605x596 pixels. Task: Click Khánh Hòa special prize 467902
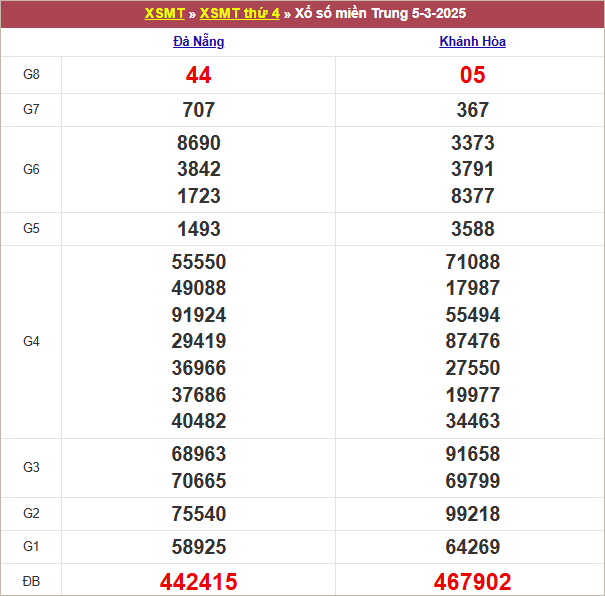point(473,582)
